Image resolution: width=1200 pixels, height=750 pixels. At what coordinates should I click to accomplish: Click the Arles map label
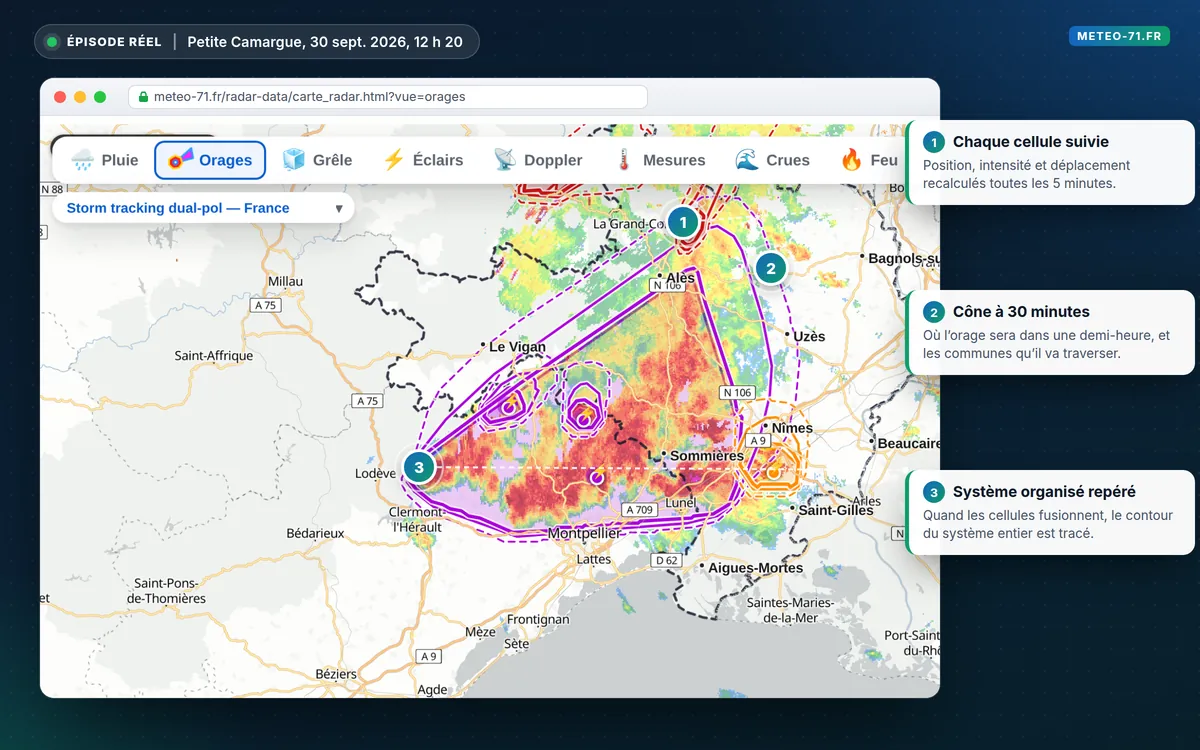pos(867,501)
